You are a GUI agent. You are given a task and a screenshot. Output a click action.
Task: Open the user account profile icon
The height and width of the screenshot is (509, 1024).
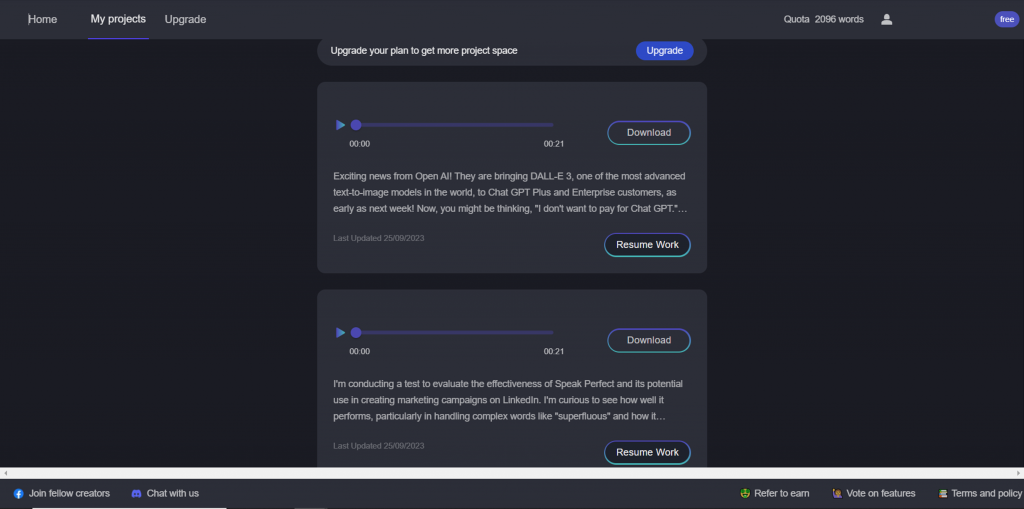886,19
